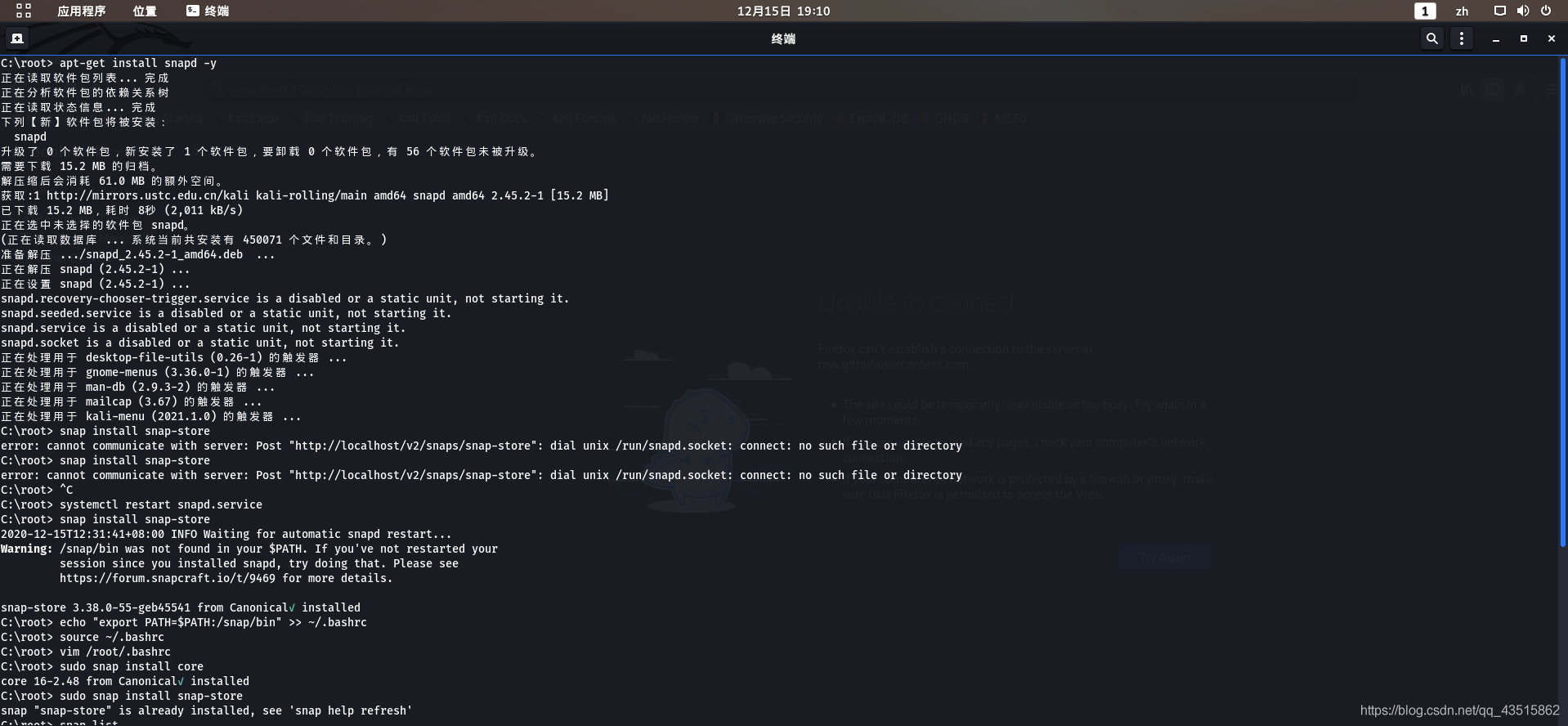Click the 'kali-menu (2021.1.0)' trigger line
This screenshot has width=1568, height=726.
151,416
